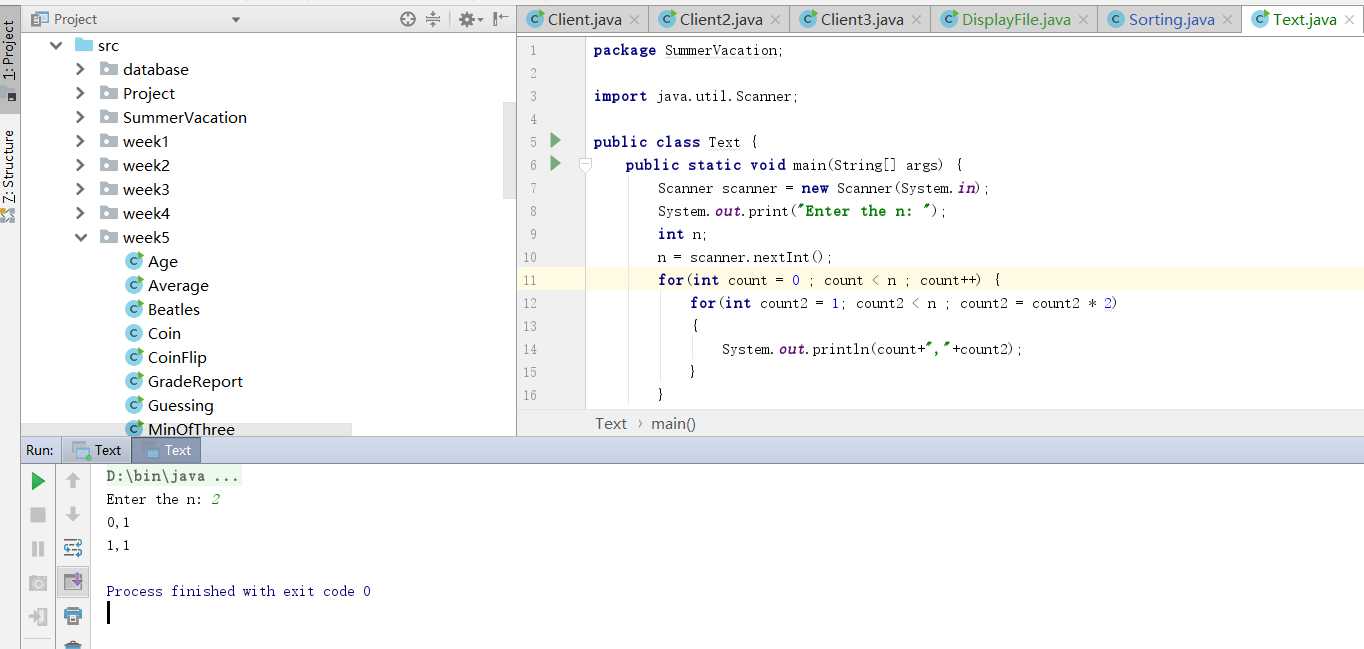Open the CoinFlip class file
Screen dimensions: 1364x649
pyautogui.click(x=177, y=357)
